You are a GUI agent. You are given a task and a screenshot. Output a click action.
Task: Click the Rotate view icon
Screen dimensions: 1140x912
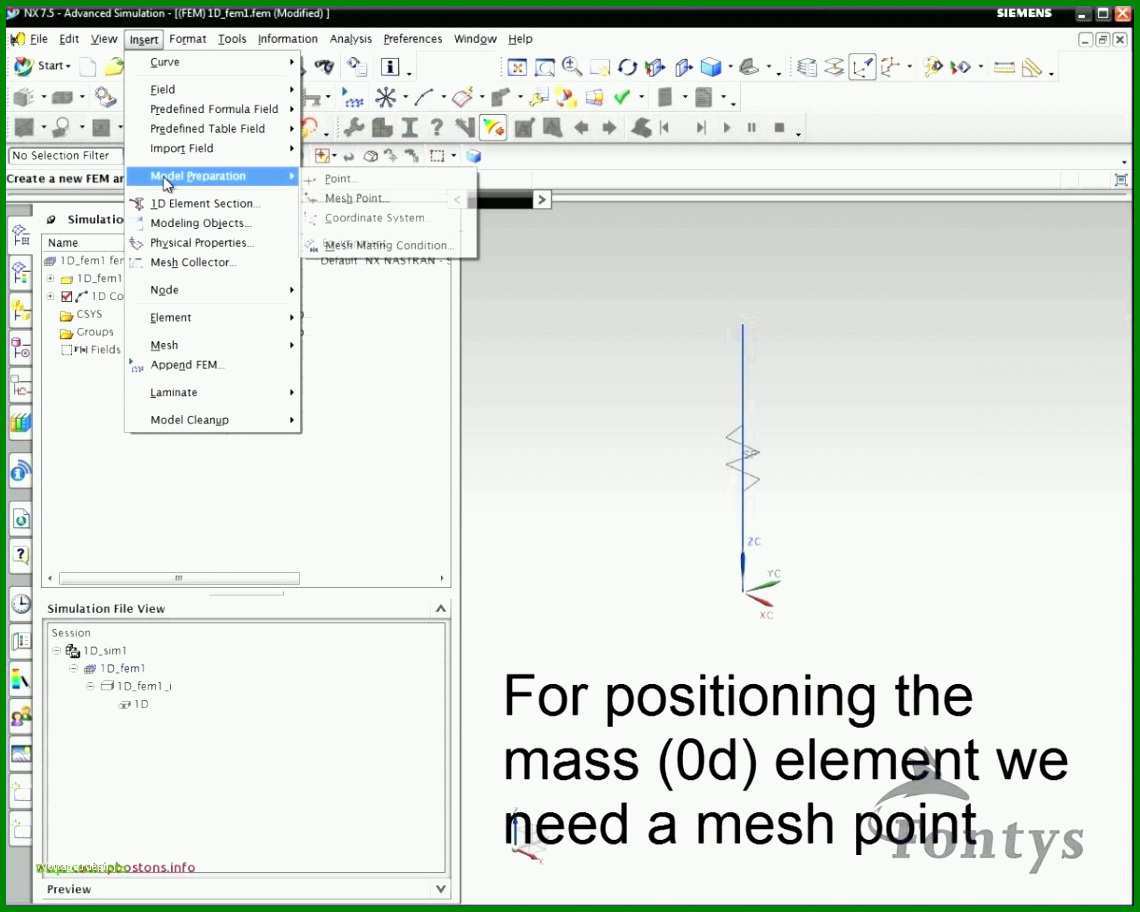pos(627,68)
